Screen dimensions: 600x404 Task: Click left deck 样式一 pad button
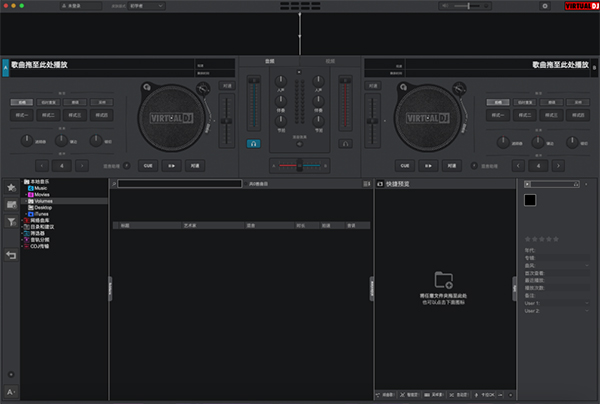22,116
